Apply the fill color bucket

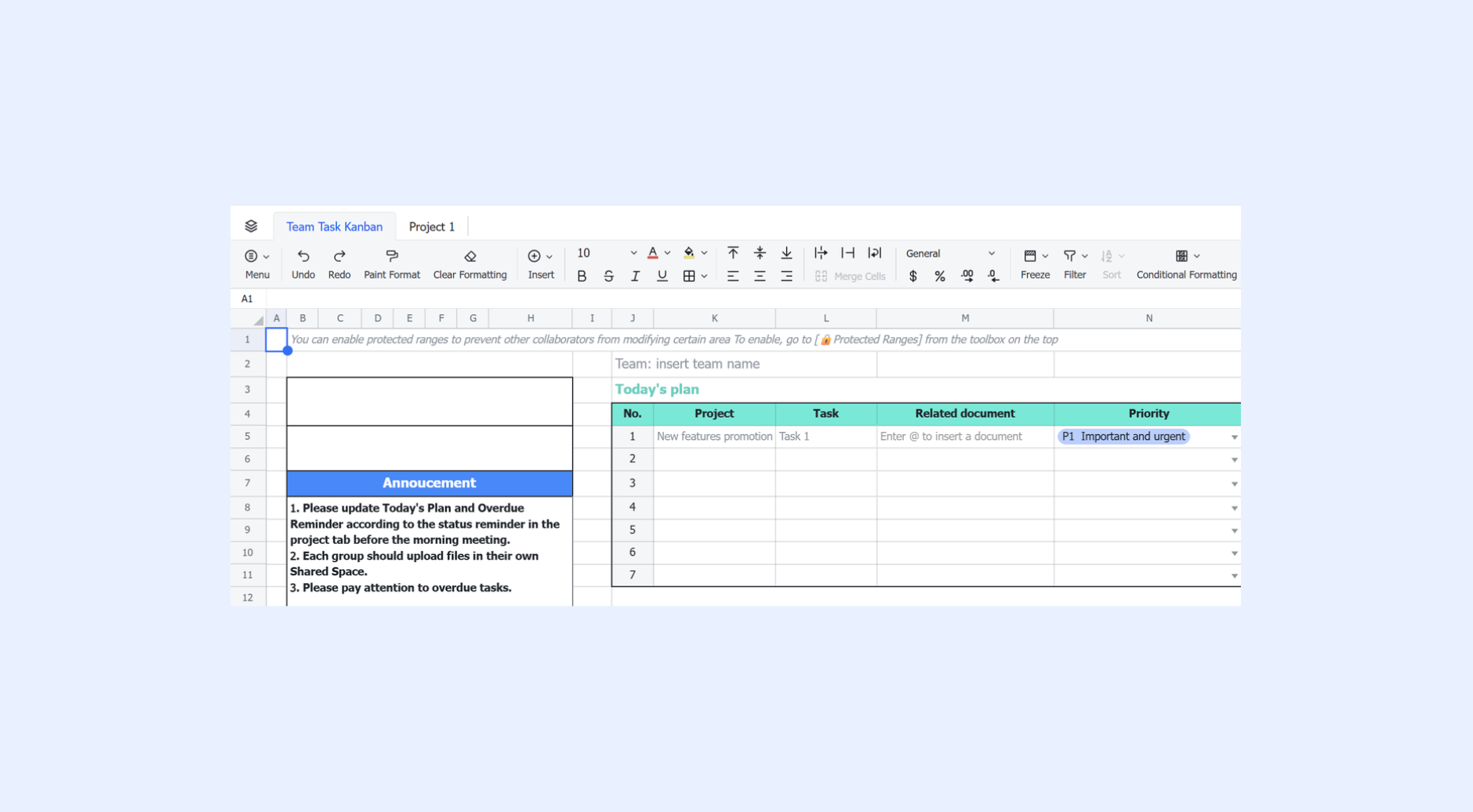689,253
